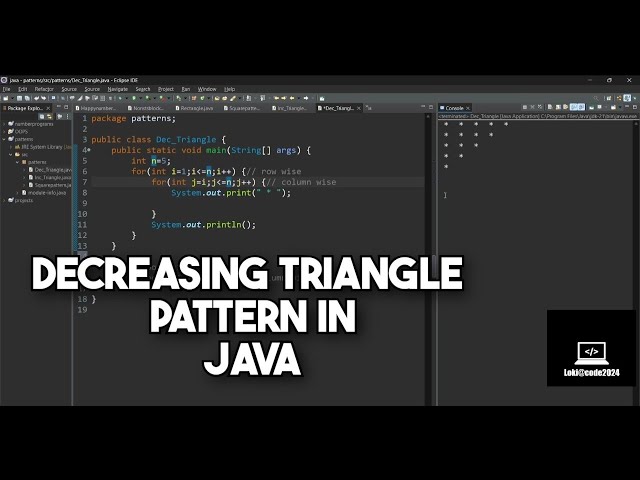This screenshot has height=480, width=640.
Task: Close the Console tab
Action: tap(468, 108)
